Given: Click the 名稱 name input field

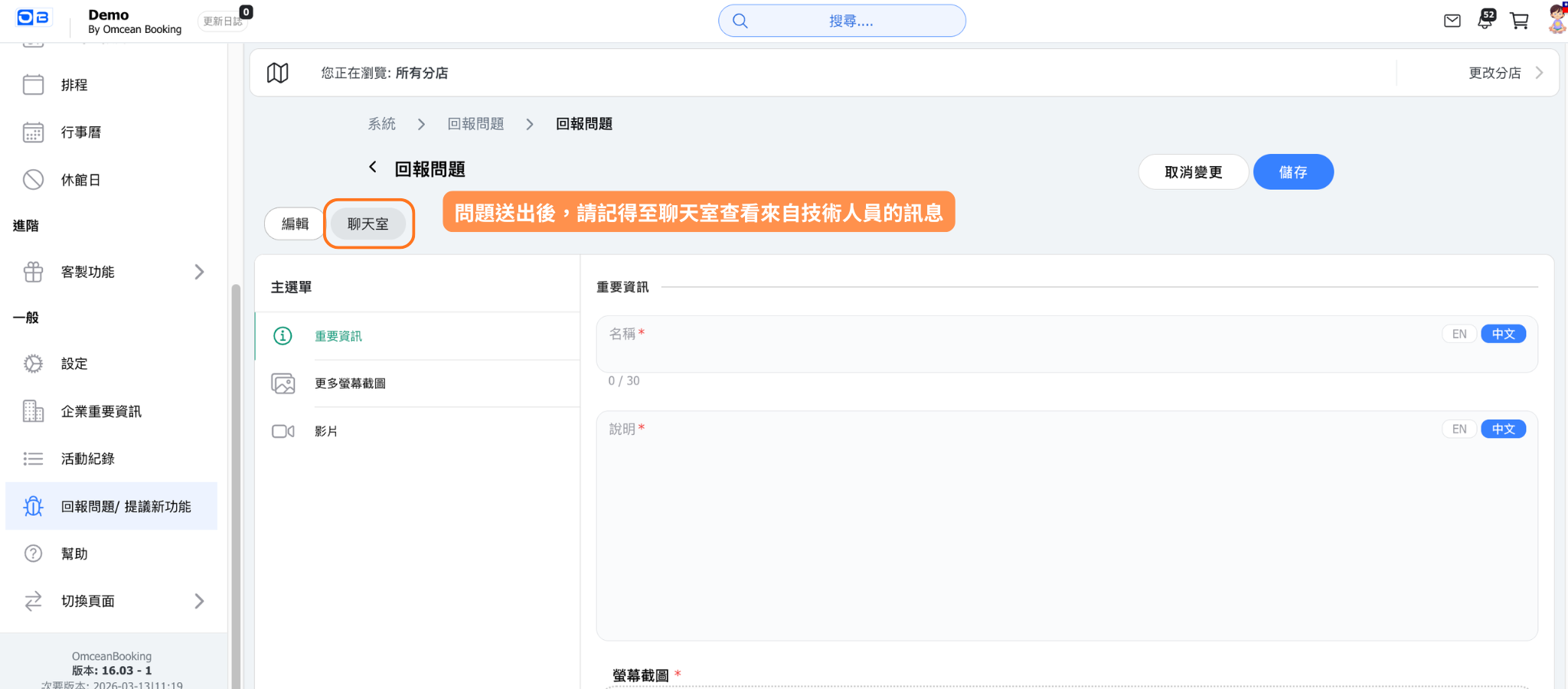Looking at the screenshot, I should (1018, 352).
